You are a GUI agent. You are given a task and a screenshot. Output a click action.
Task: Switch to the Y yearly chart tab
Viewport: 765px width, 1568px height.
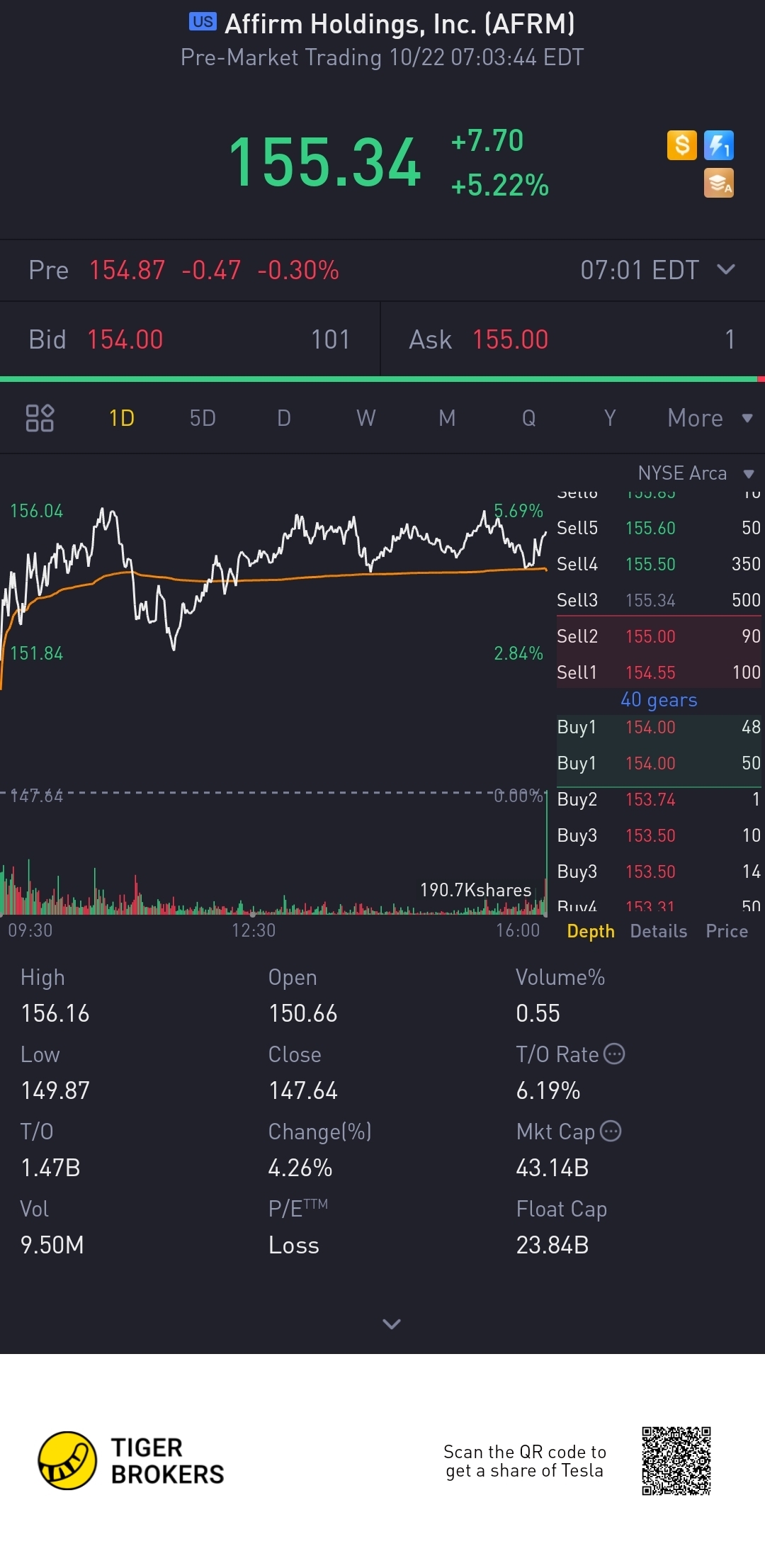coord(610,418)
